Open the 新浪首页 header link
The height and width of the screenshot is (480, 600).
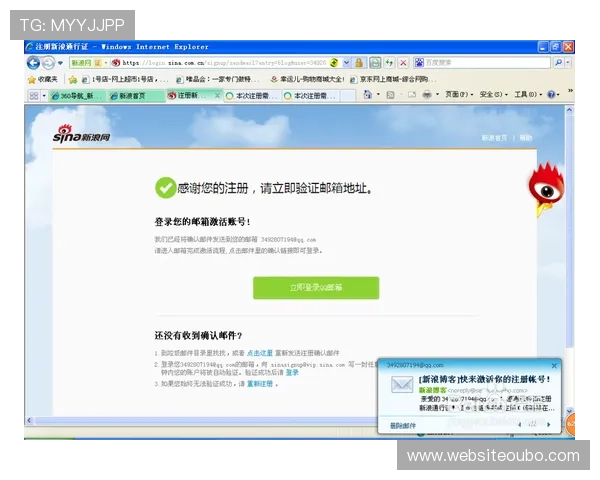(494, 138)
